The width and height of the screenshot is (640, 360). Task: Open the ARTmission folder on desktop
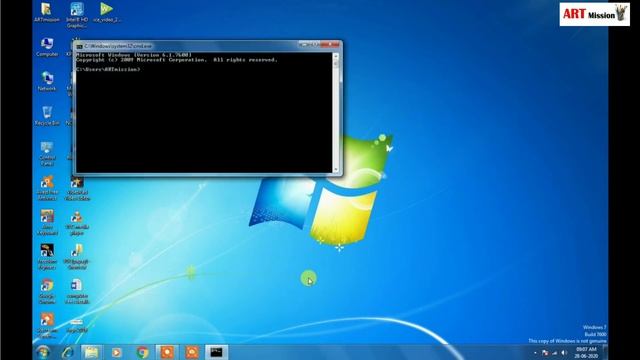click(46, 12)
